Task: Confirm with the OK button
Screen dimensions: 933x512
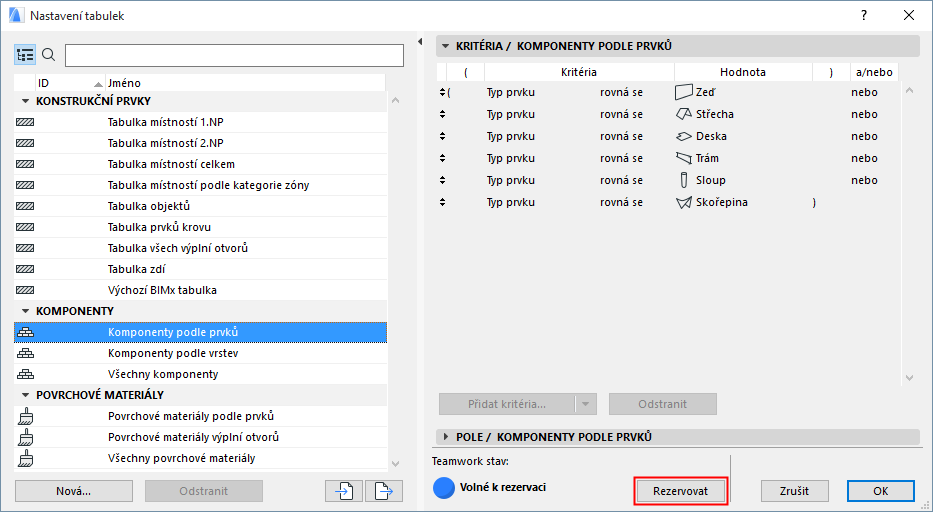Action: coord(881,491)
